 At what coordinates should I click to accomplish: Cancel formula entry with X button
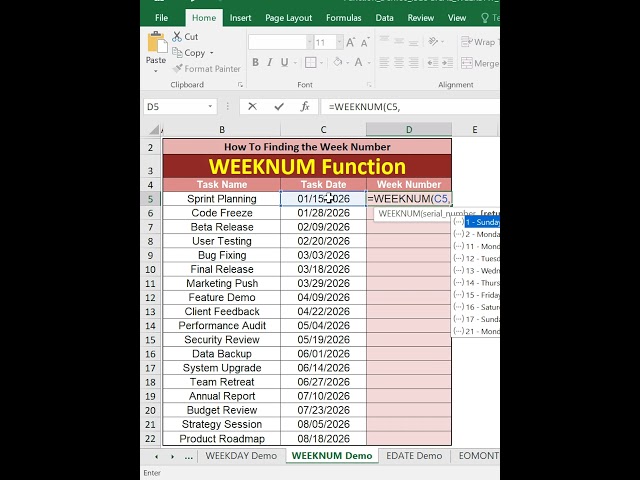(252, 107)
